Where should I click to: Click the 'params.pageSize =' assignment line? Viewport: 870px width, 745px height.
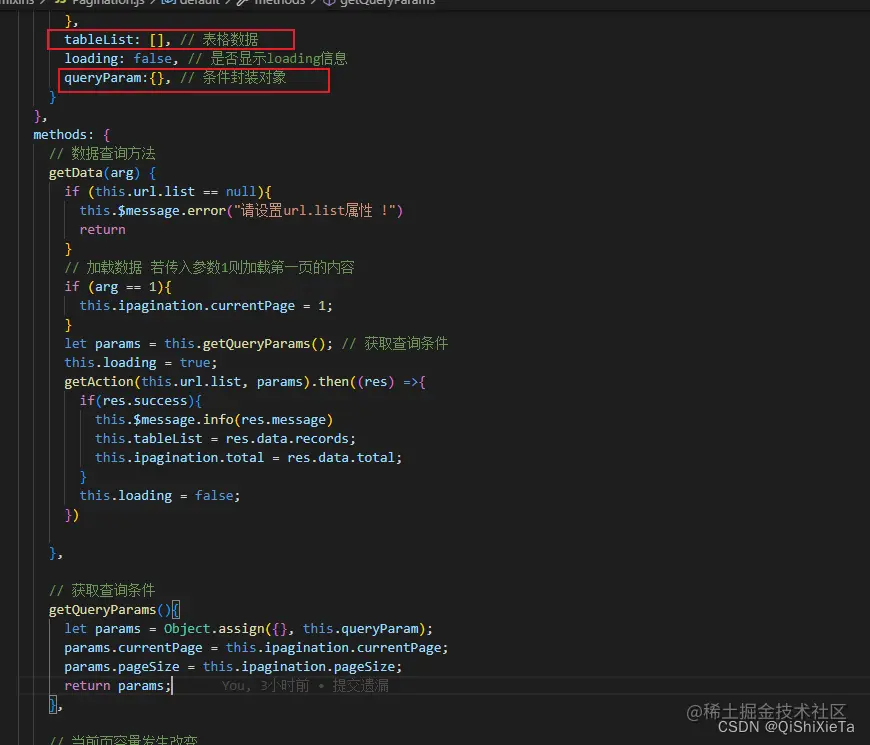[233, 666]
